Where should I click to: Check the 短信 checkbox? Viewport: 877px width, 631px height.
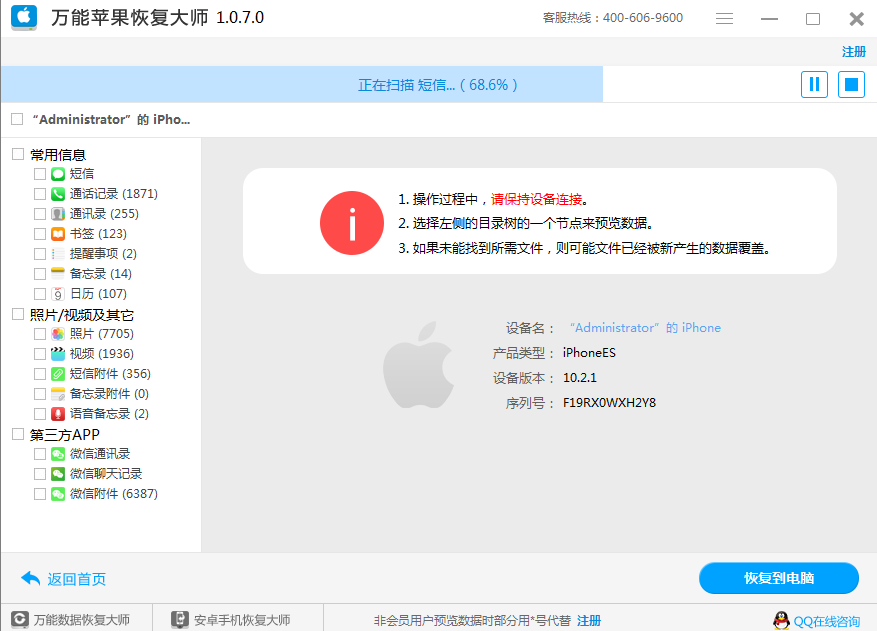coord(39,173)
